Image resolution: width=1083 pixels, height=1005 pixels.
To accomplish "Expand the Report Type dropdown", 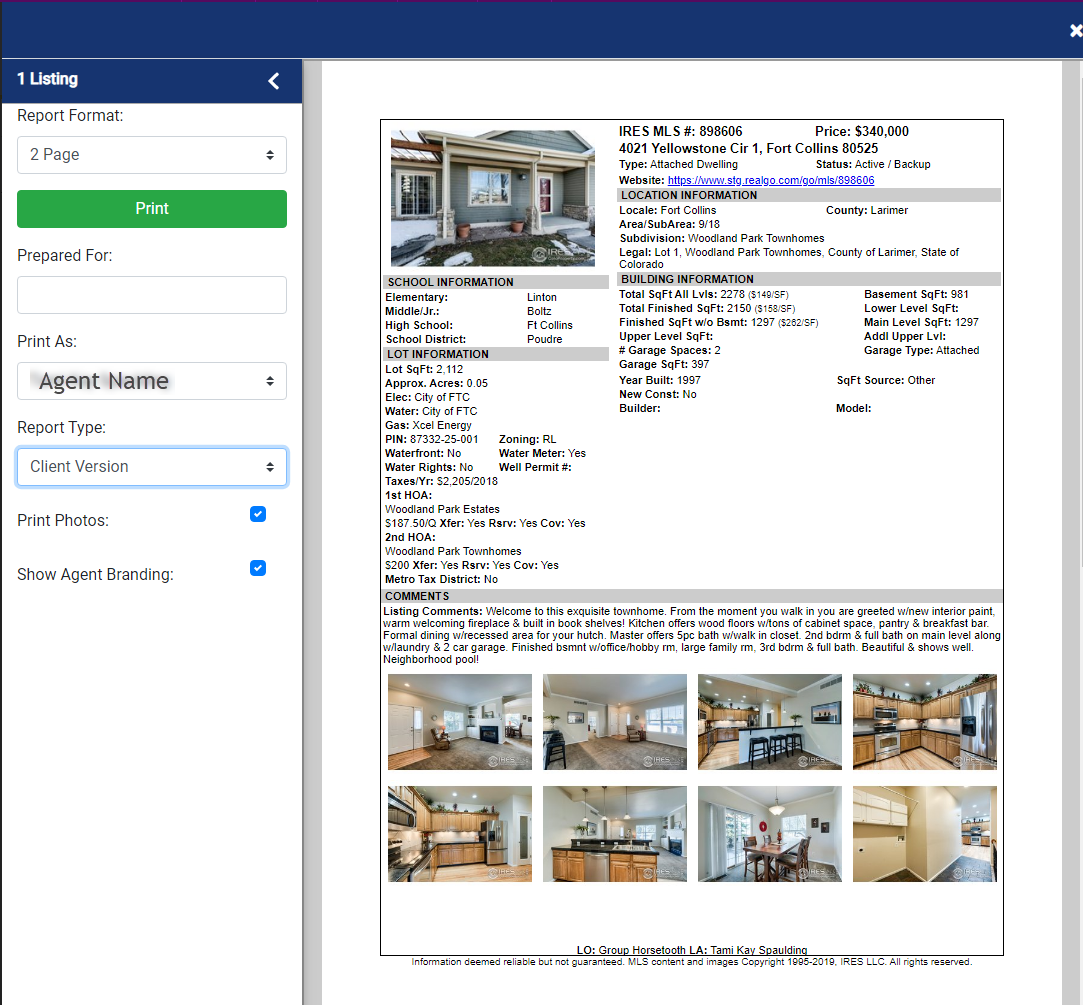I will point(152,467).
